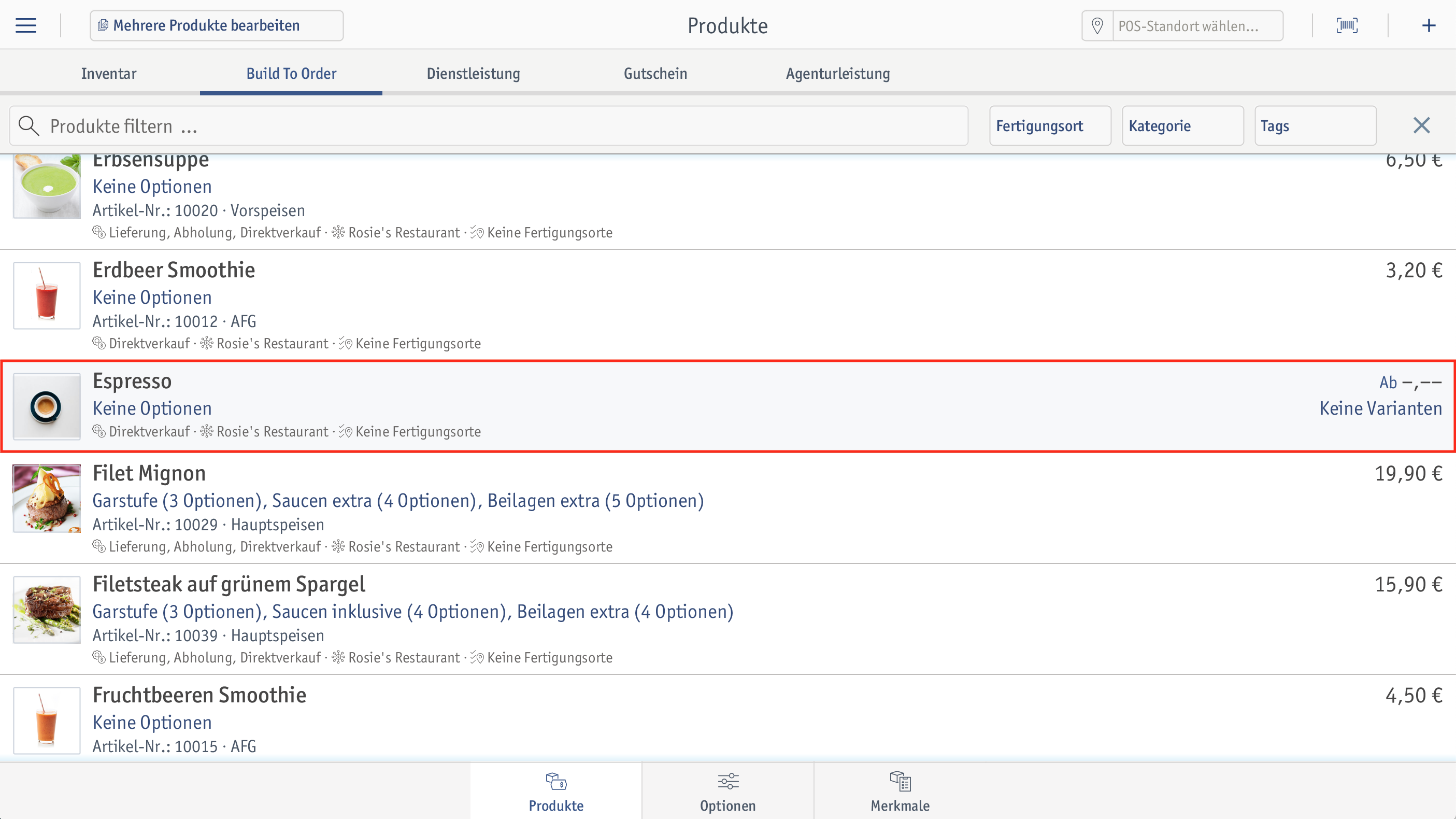Screen dimensions: 1456x819
Task: Click Keine Optionen under Fruchtbeeren Smoothie
Action: [152, 722]
